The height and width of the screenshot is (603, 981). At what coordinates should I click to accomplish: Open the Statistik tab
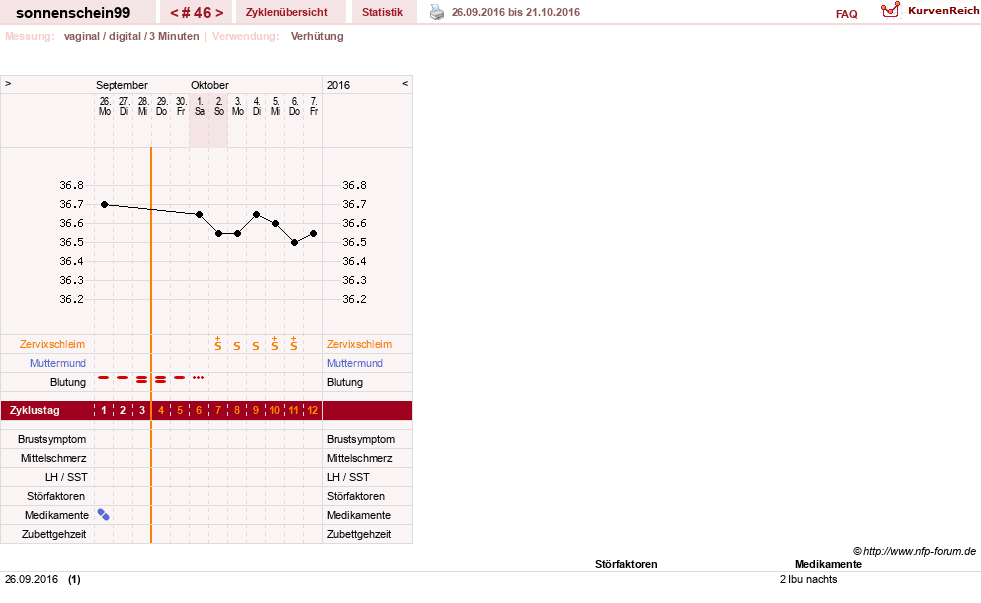click(x=382, y=12)
